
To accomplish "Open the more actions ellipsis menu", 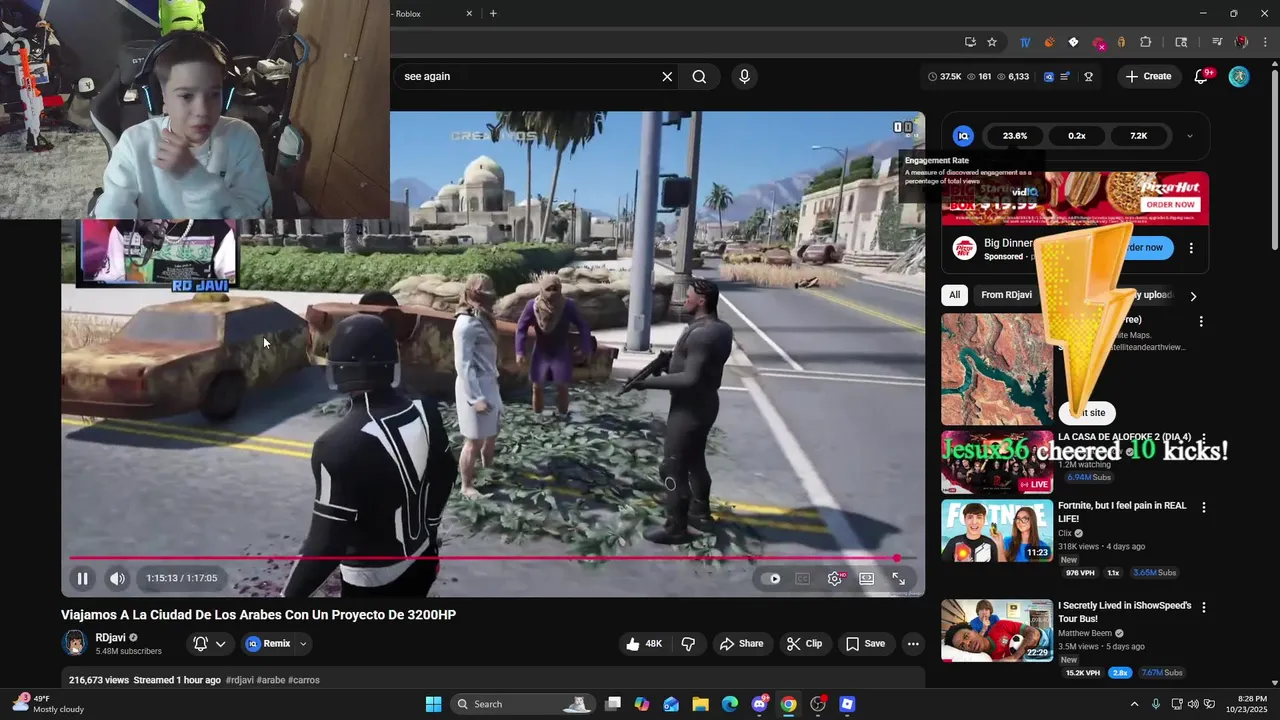I will tap(913, 644).
